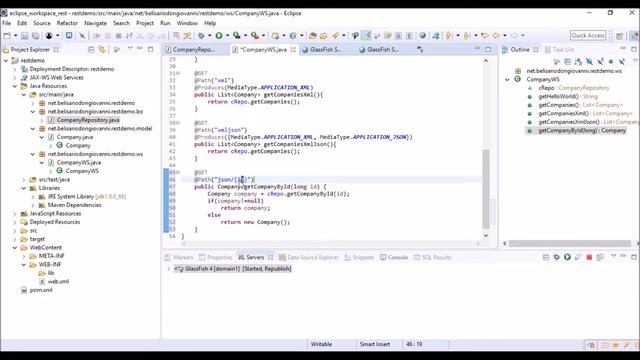640x360 pixels.
Task: Click the web browser globe toolbar icon
Action: tap(422, 36)
